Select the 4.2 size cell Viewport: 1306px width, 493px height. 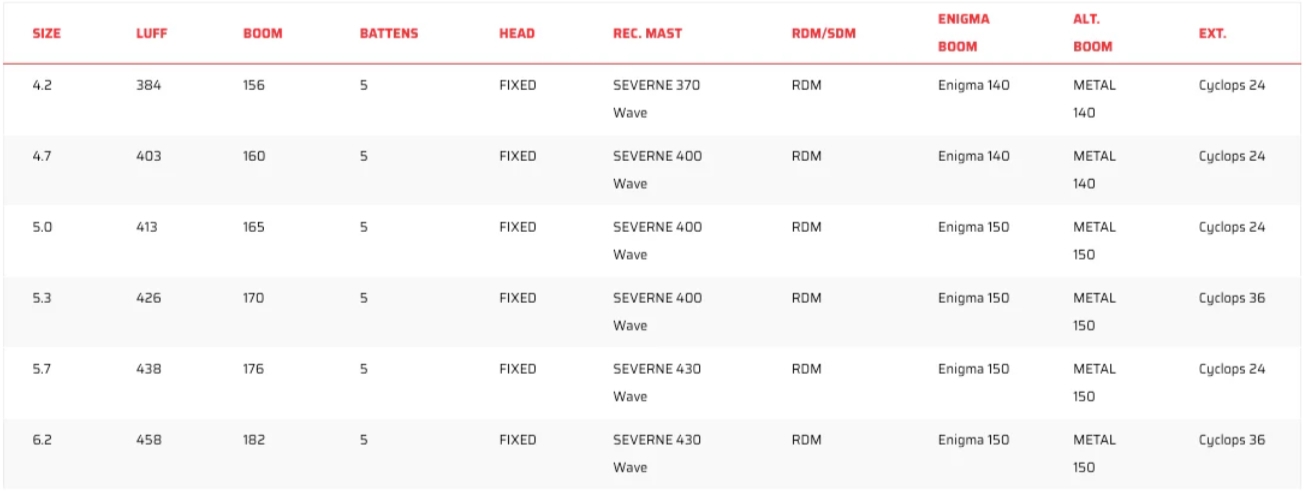click(x=42, y=85)
